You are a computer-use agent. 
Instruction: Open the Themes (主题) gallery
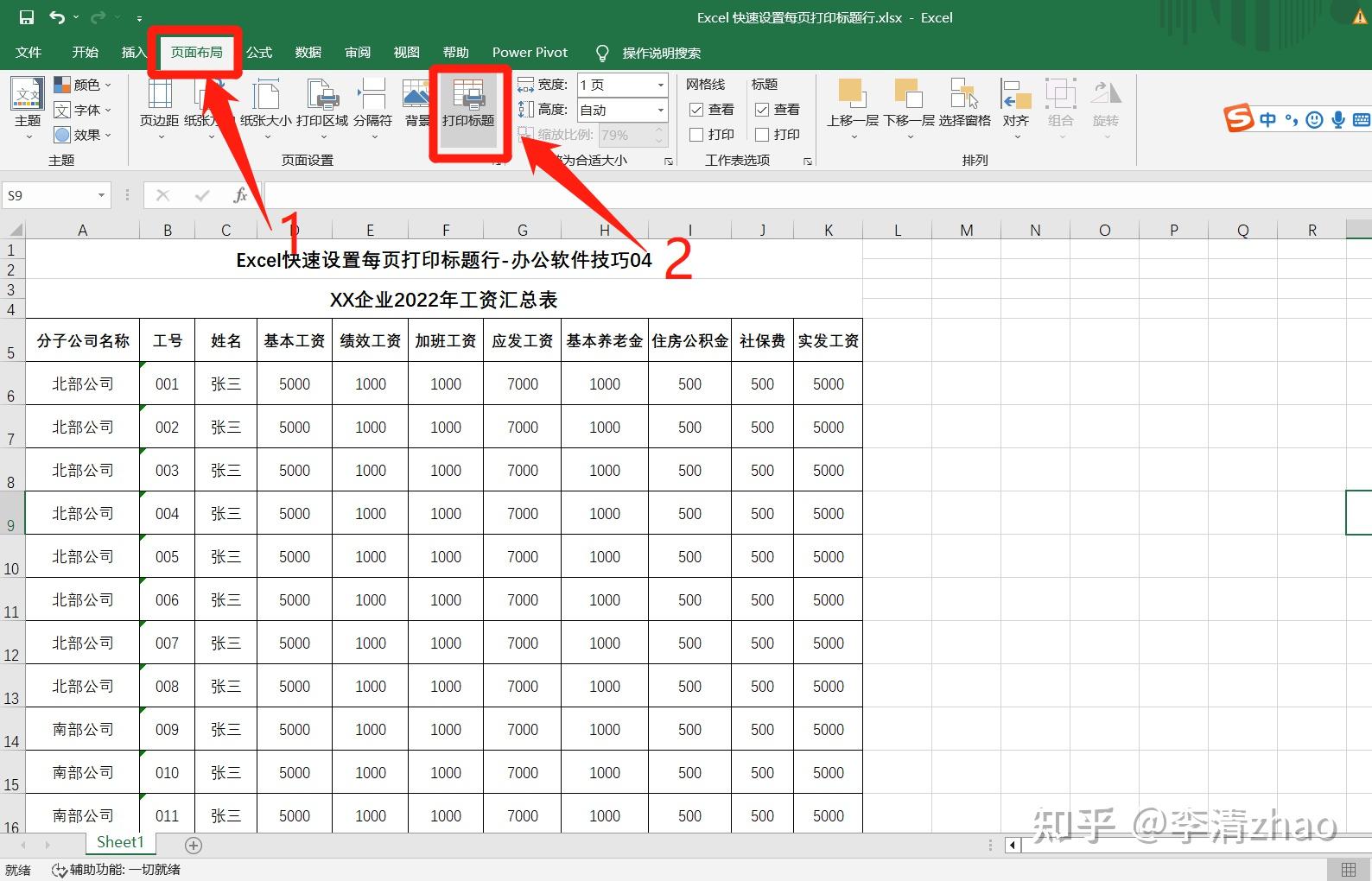(28, 109)
